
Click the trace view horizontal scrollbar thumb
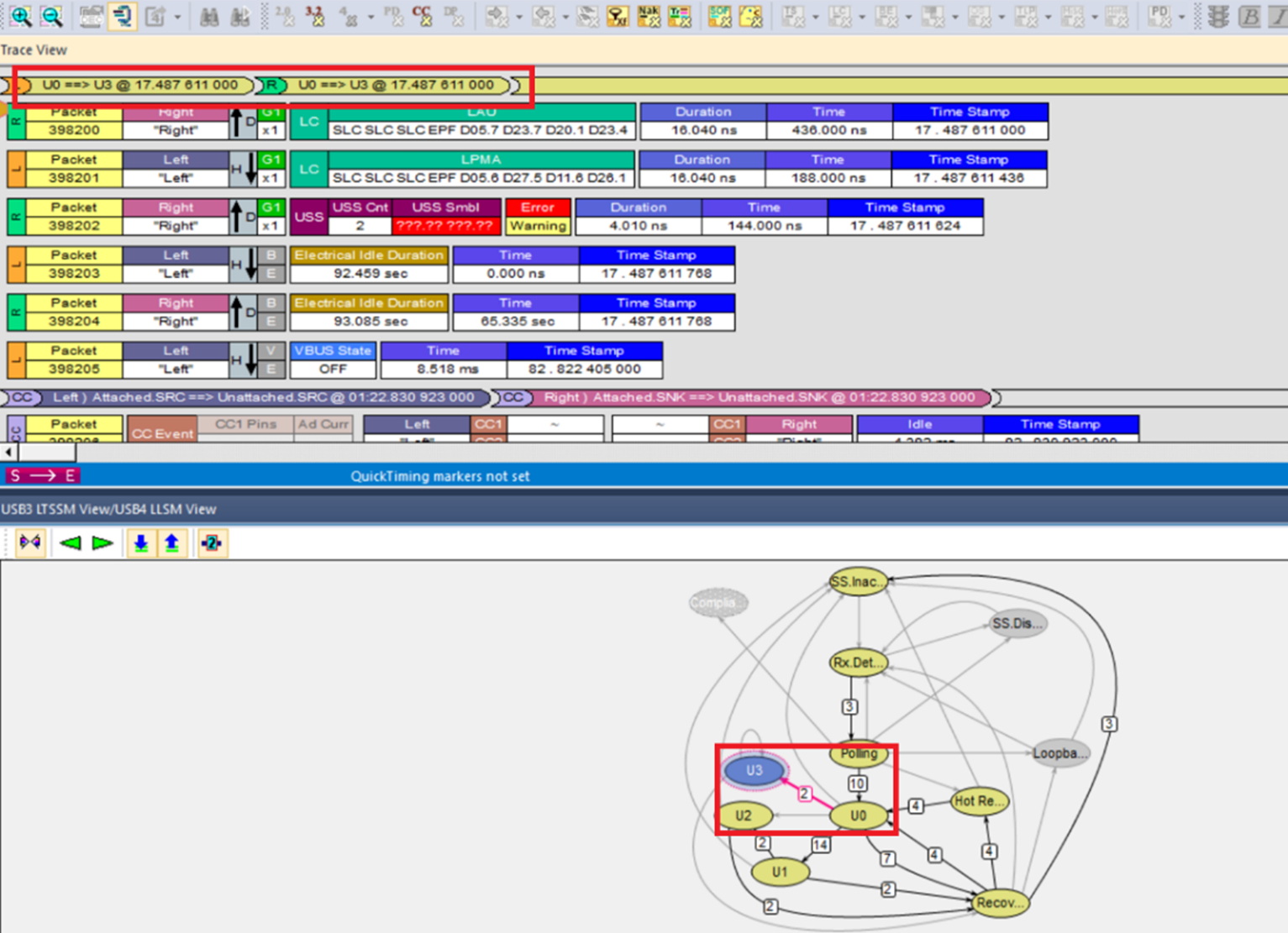tap(46, 453)
